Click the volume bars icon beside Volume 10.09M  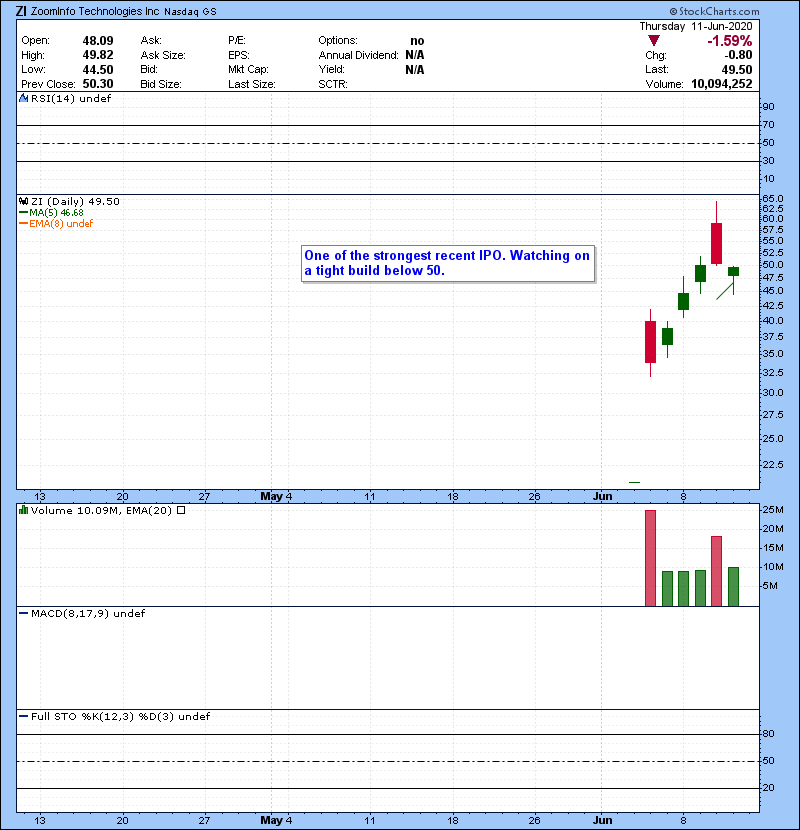pyautogui.click(x=23, y=510)
